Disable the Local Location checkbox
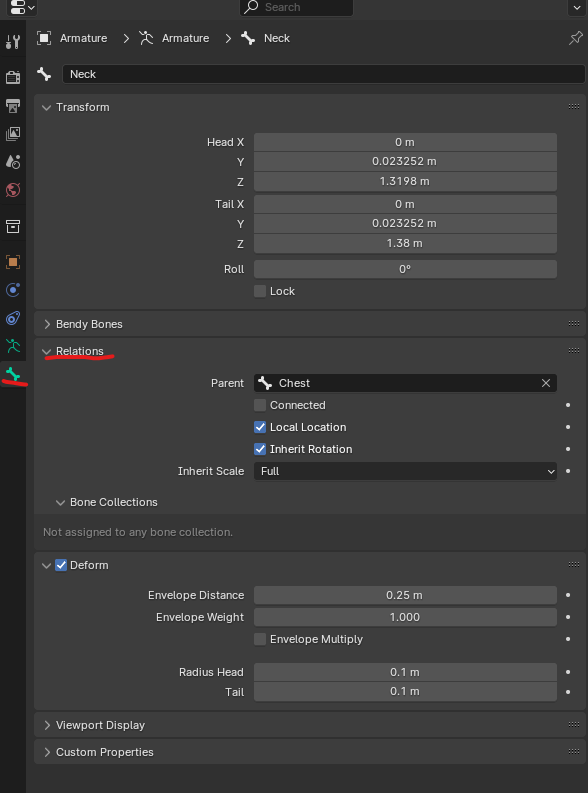588x793 pixels. (260, 427)
